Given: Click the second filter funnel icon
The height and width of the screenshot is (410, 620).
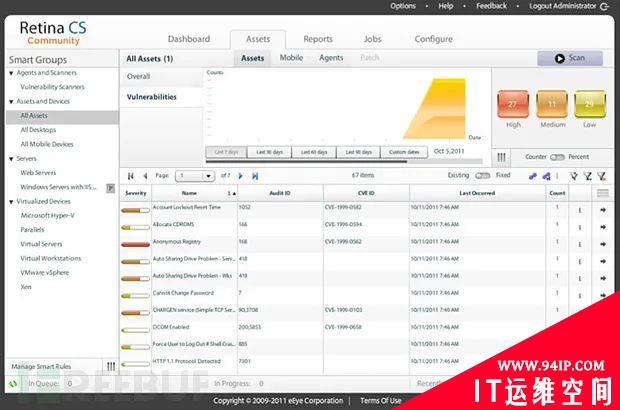Looking at the screenshot, I should click(x=588, y=176).
